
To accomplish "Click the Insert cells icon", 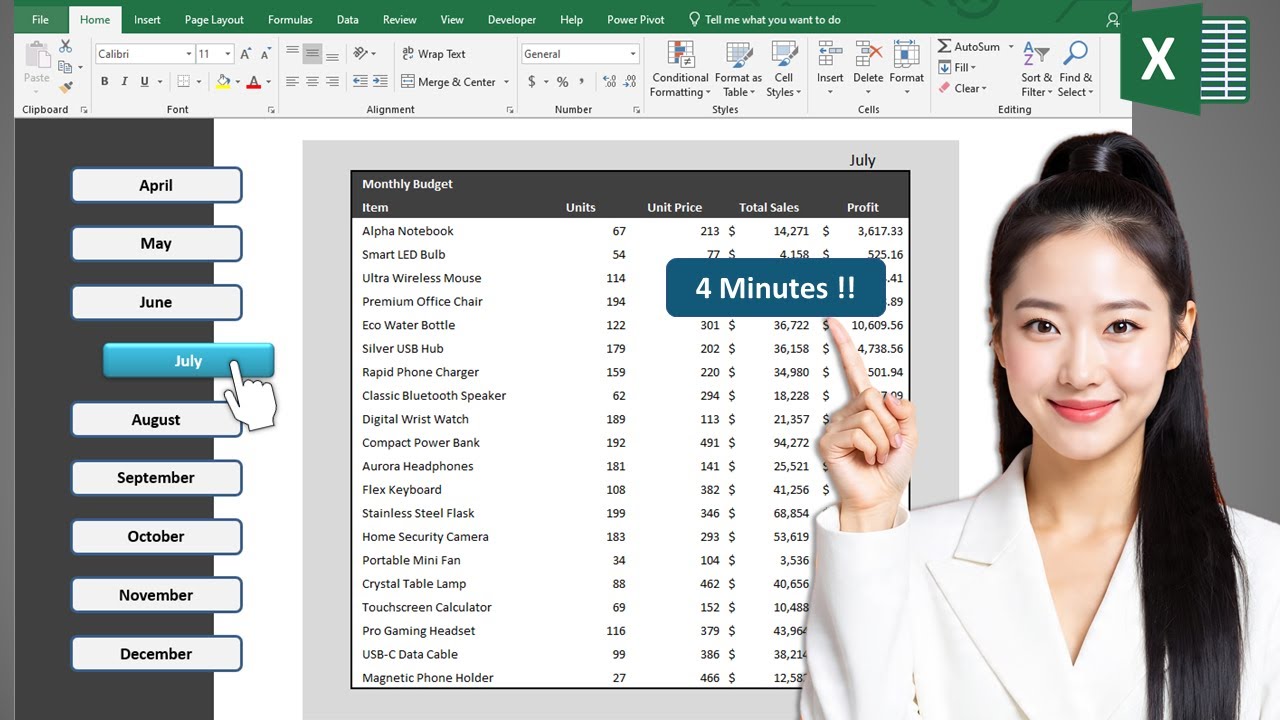I will pos(830,54).
